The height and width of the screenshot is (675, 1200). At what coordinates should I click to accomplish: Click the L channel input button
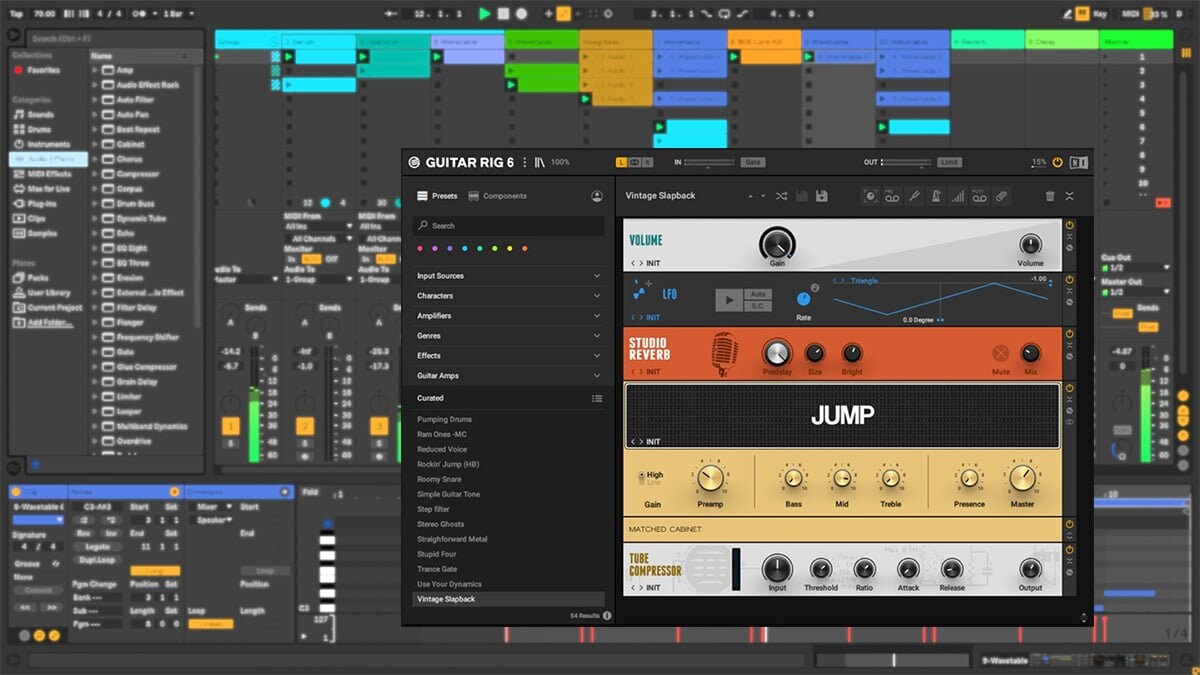(x=621, y=162)
